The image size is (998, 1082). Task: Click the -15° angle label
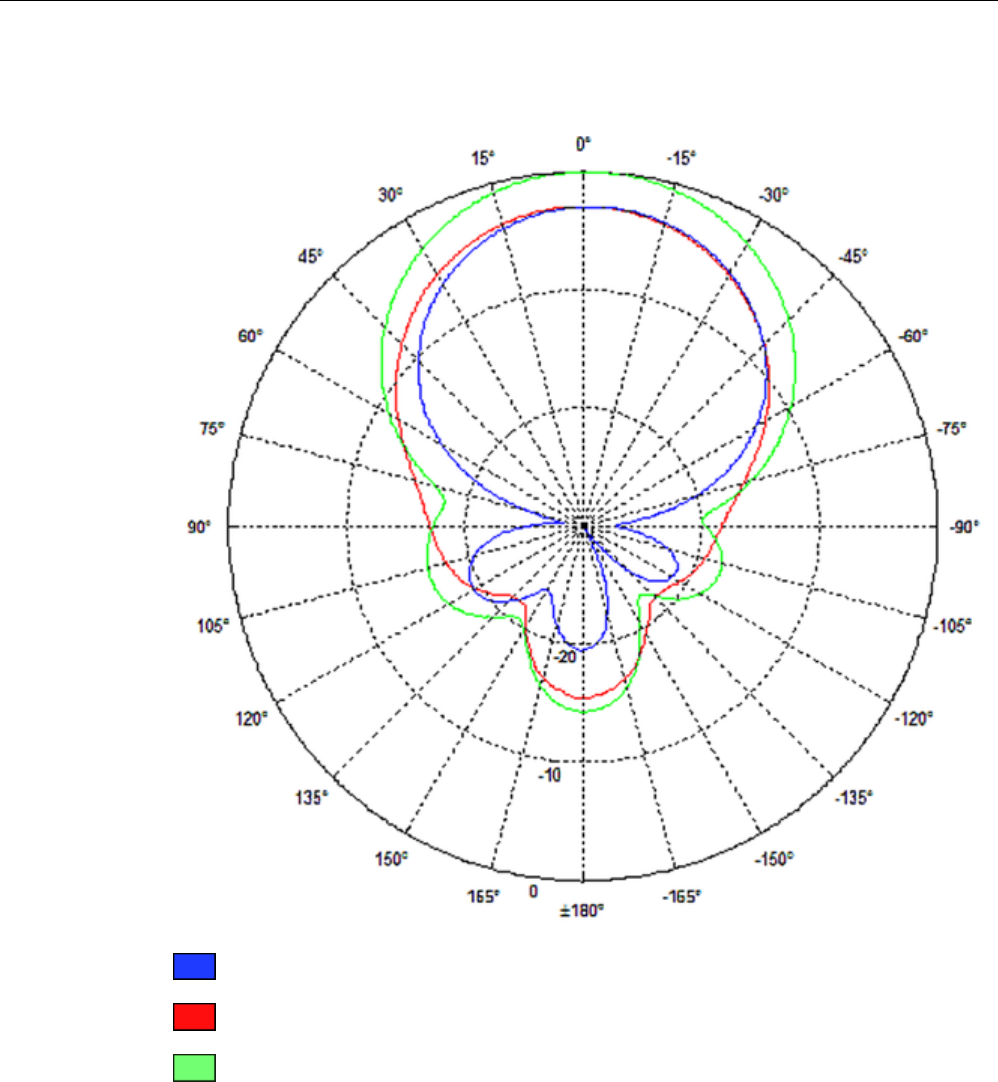(x=681, y=158)
